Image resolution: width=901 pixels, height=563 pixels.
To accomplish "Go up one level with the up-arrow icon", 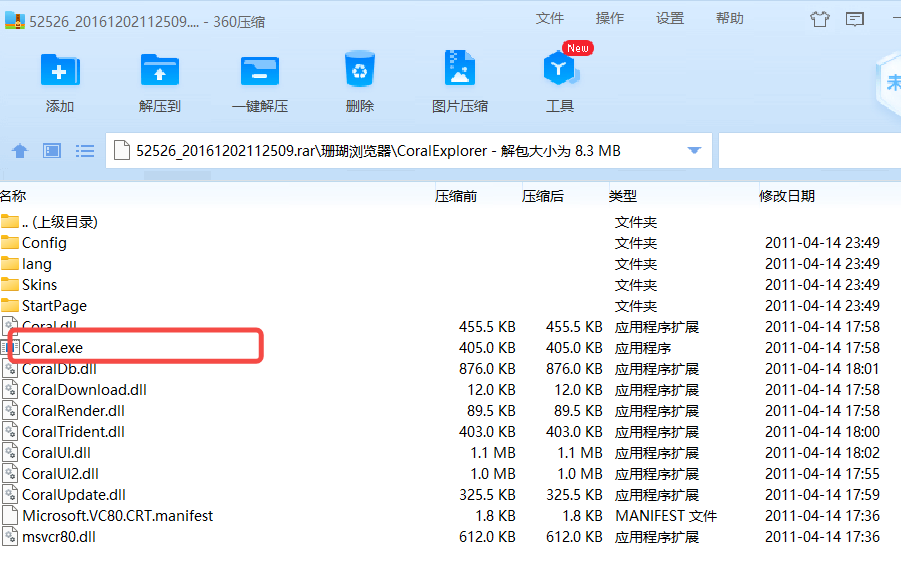I will 20,151.
